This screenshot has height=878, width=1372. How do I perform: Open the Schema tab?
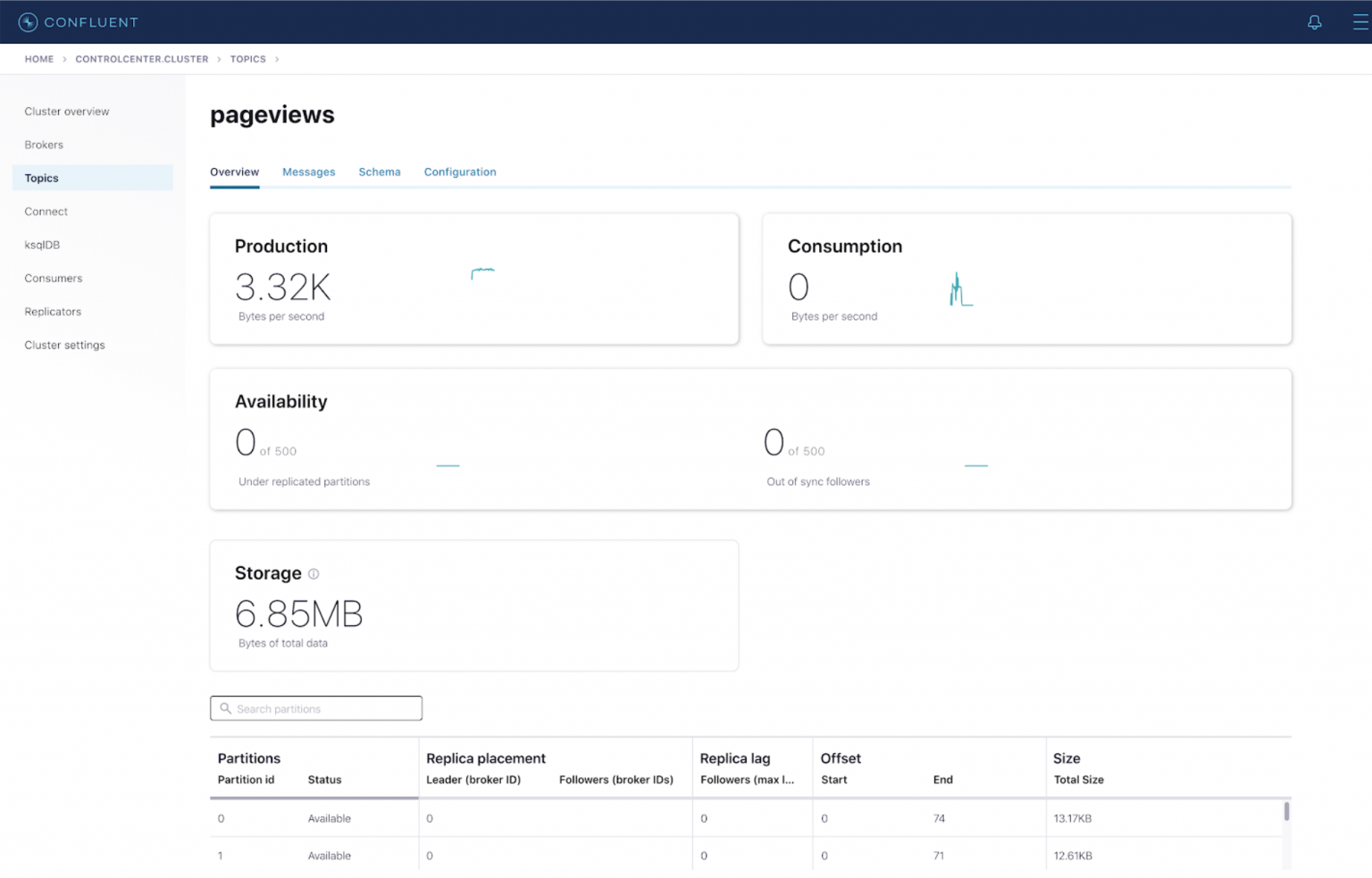pyautogui.click(x=380, y=171)
